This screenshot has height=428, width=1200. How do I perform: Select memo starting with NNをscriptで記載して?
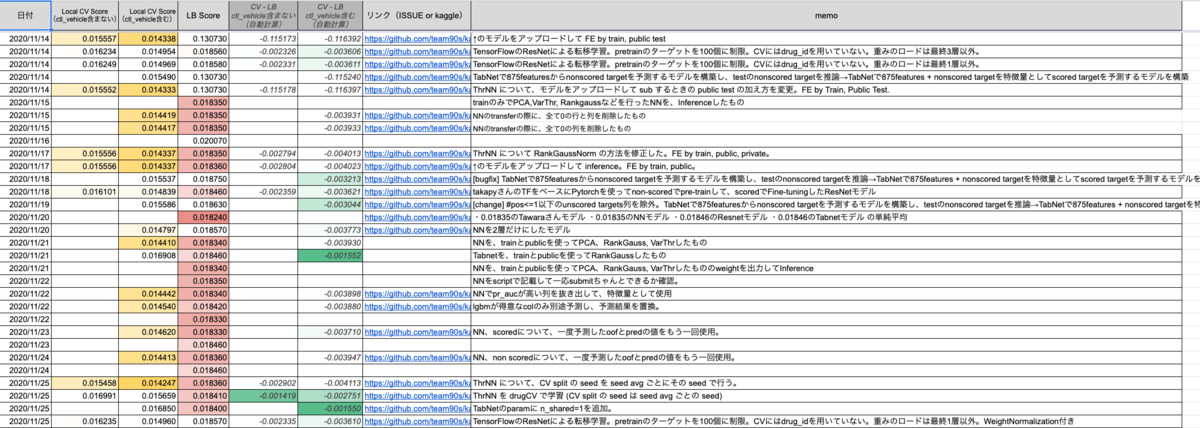tap(834, 280)
